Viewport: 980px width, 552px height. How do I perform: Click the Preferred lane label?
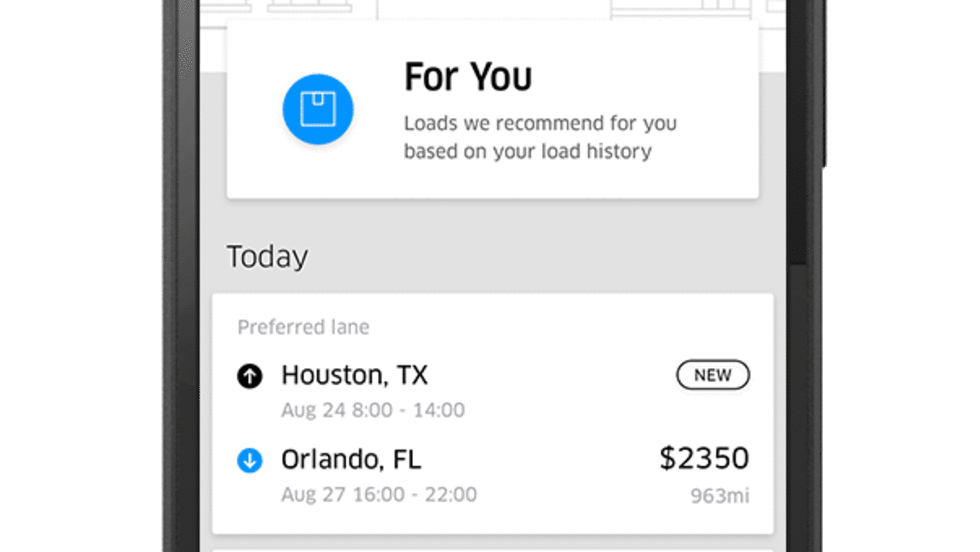point(303,327)
